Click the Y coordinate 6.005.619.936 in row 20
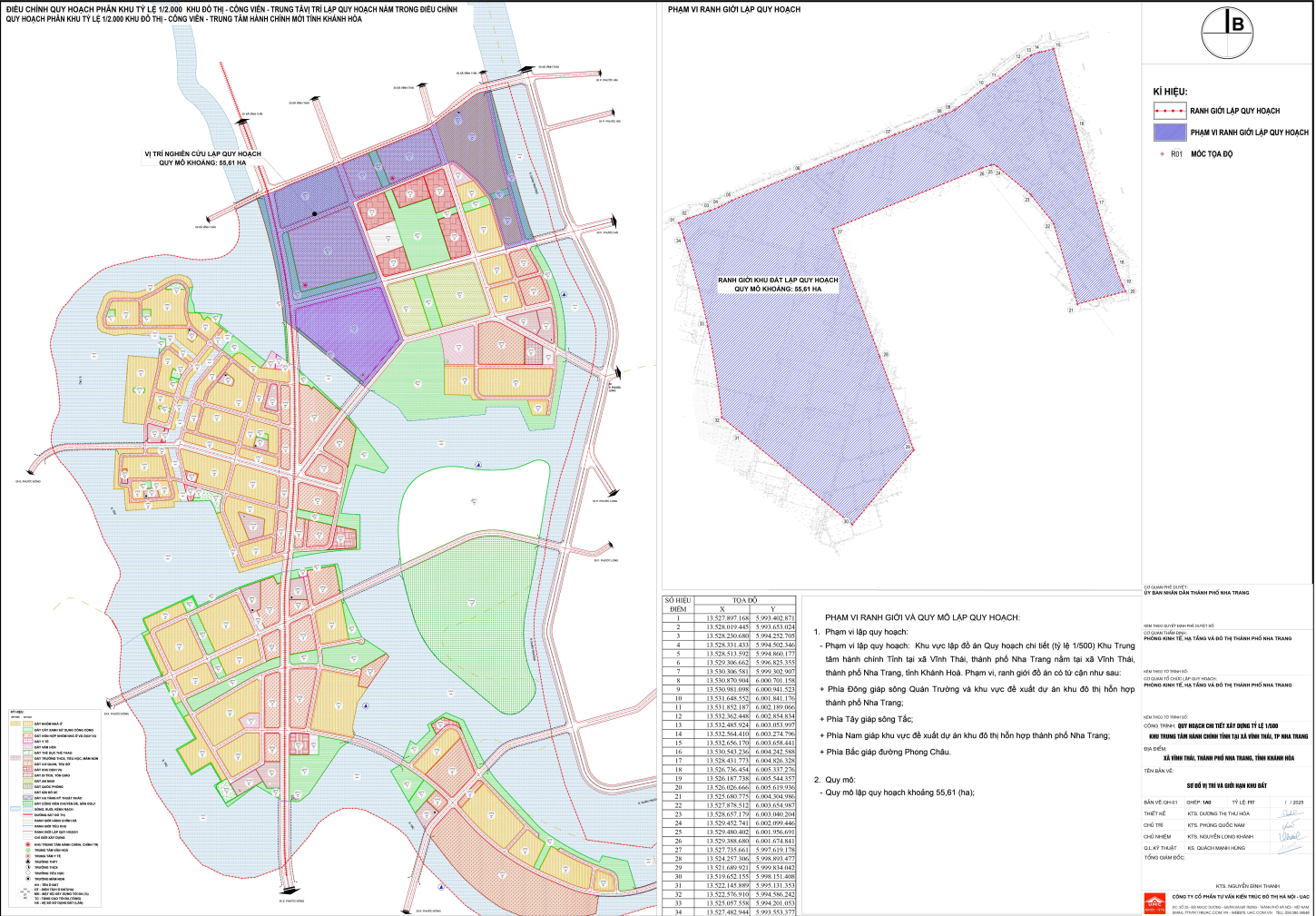 point(775,787)
